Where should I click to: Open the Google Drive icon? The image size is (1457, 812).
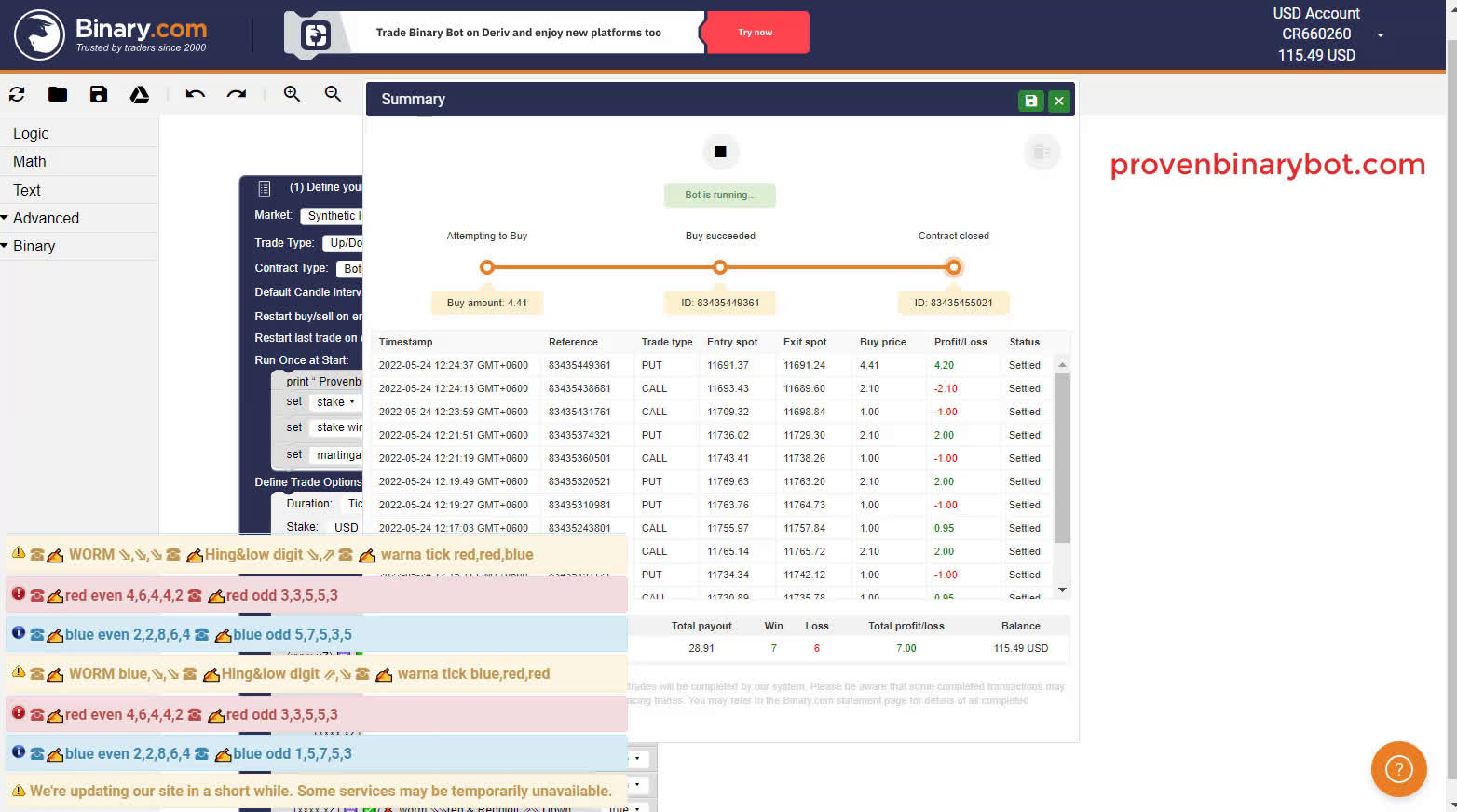[x=140, y=94]
